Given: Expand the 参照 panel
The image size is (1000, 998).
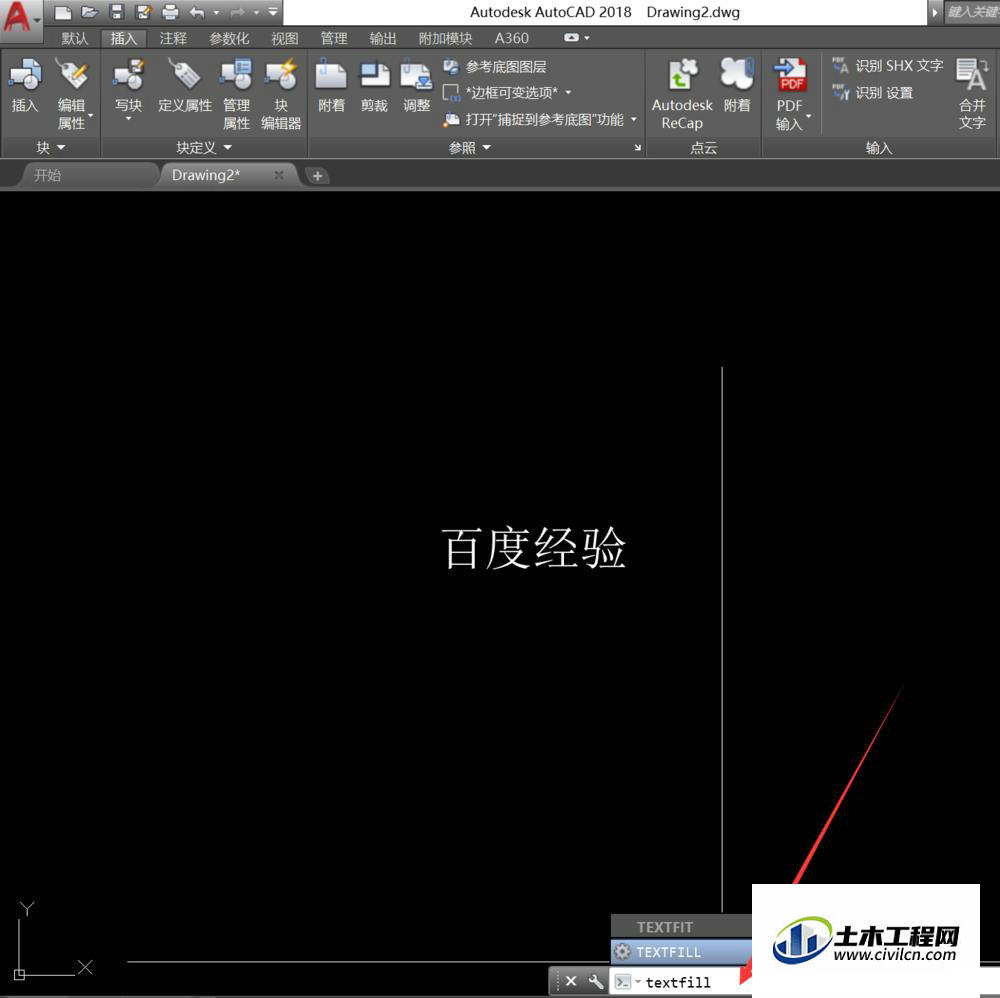Looking at the screenshot, I should pos(469,148).
